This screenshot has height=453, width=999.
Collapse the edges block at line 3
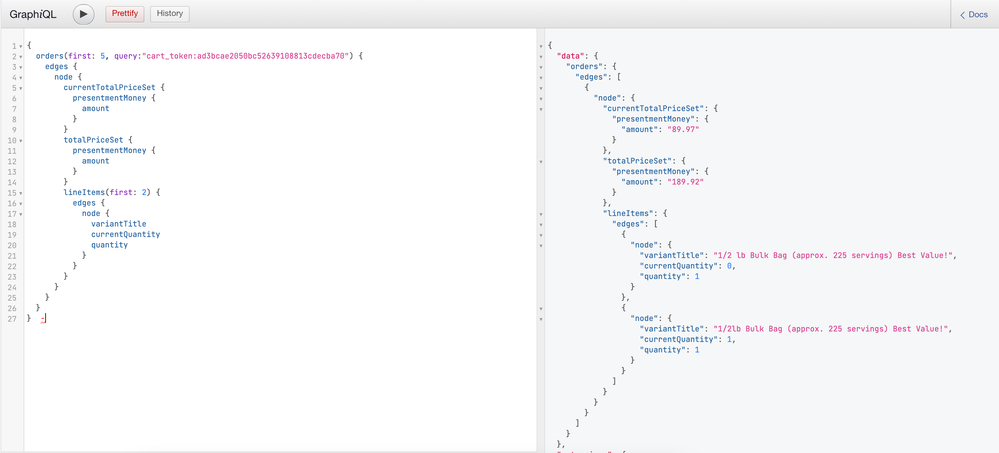pos(20,67)
